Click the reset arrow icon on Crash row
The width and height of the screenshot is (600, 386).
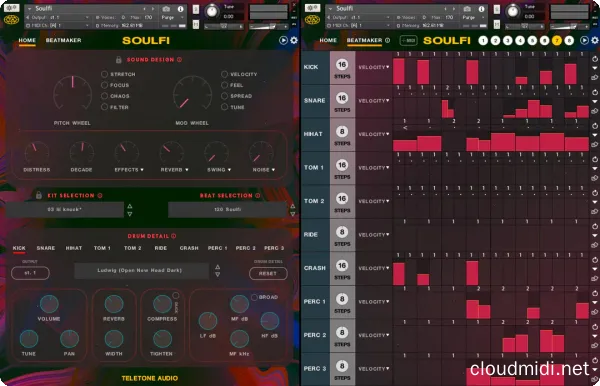[x=595, y=260]
